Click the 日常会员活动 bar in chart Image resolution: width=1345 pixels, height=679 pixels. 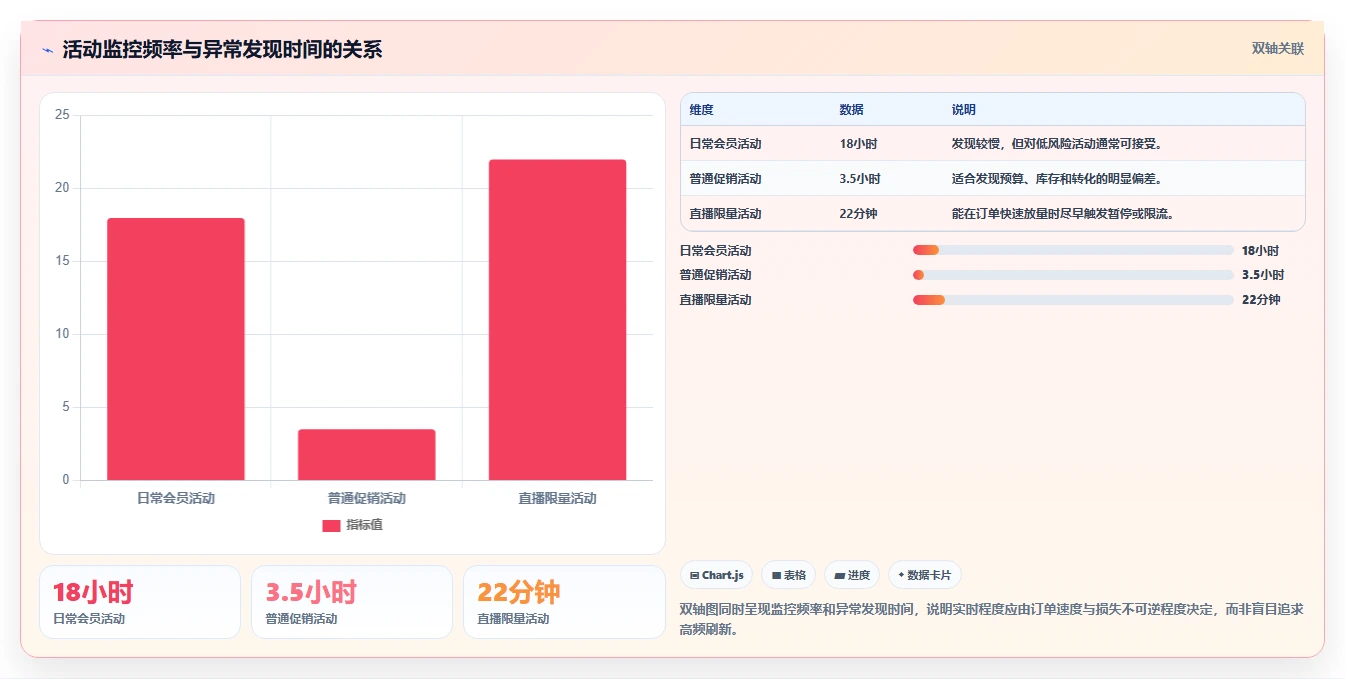click(175, 349)
